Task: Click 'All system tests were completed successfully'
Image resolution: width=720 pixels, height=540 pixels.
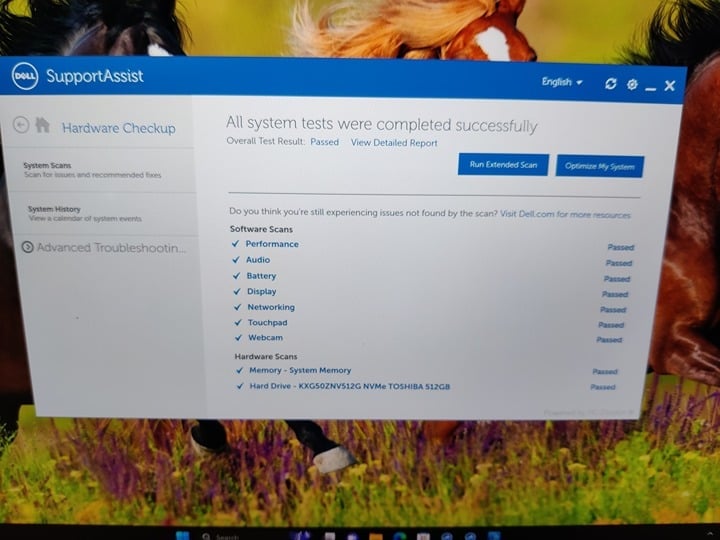Action: pyautogui.click(x=382, y=124)
